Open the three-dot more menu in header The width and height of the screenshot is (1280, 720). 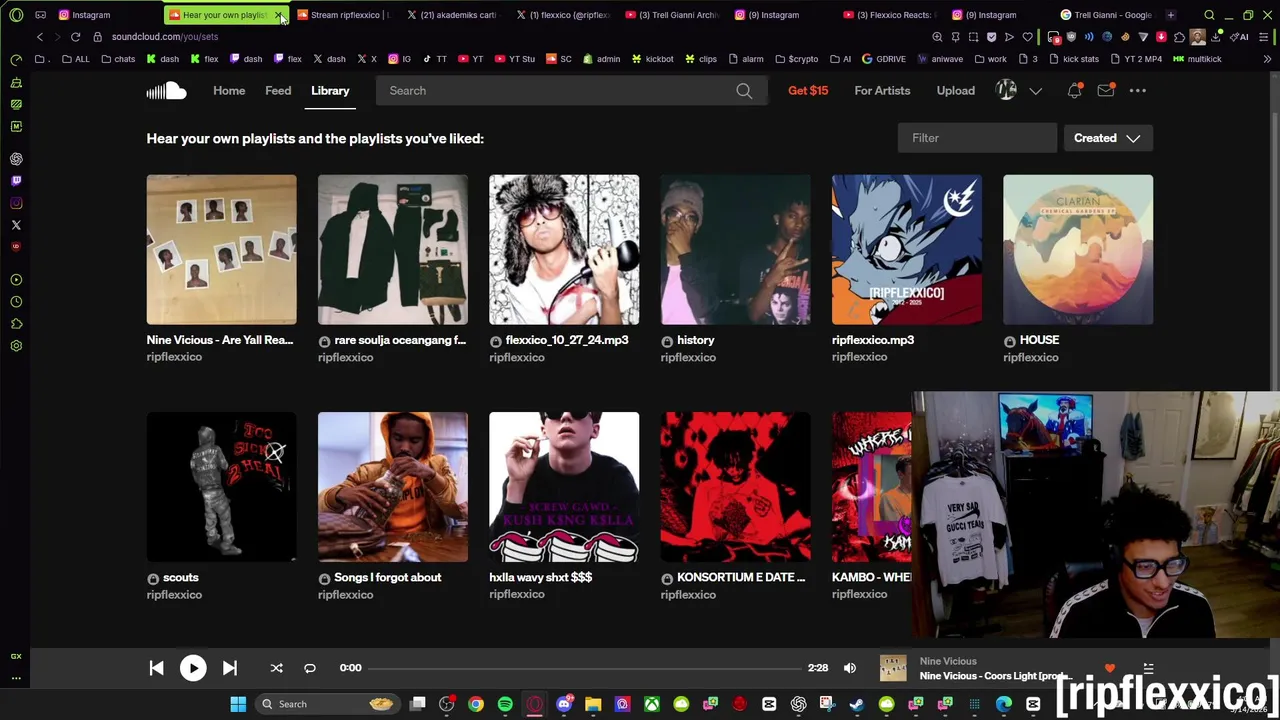(x=1138, y=91)
